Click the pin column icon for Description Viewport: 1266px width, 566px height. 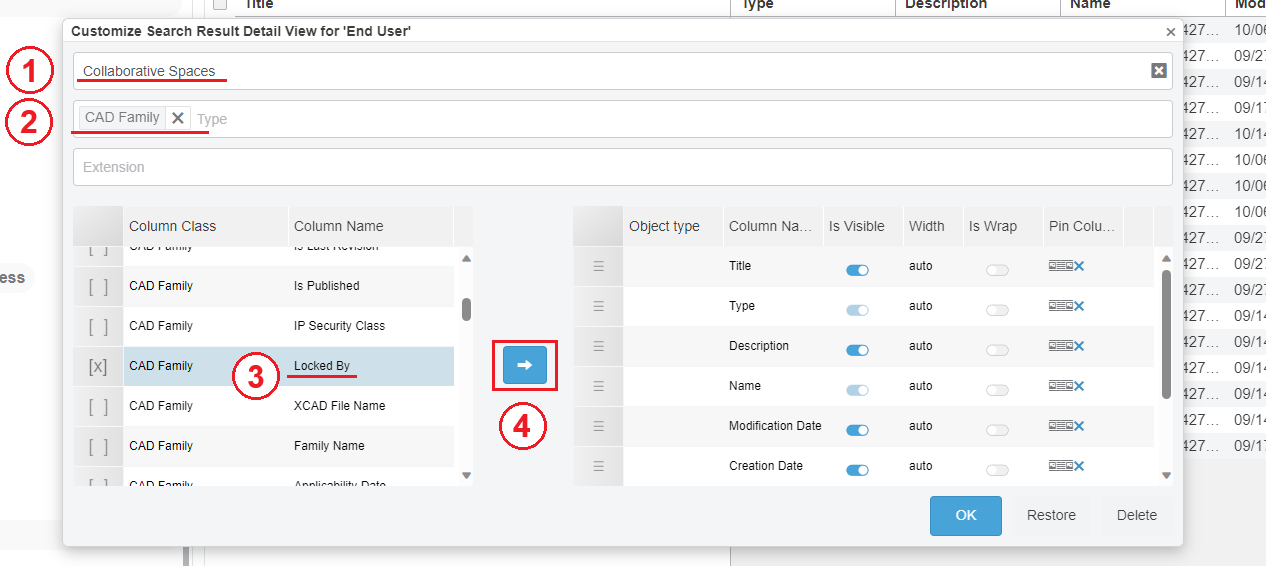coord(1060,346)
